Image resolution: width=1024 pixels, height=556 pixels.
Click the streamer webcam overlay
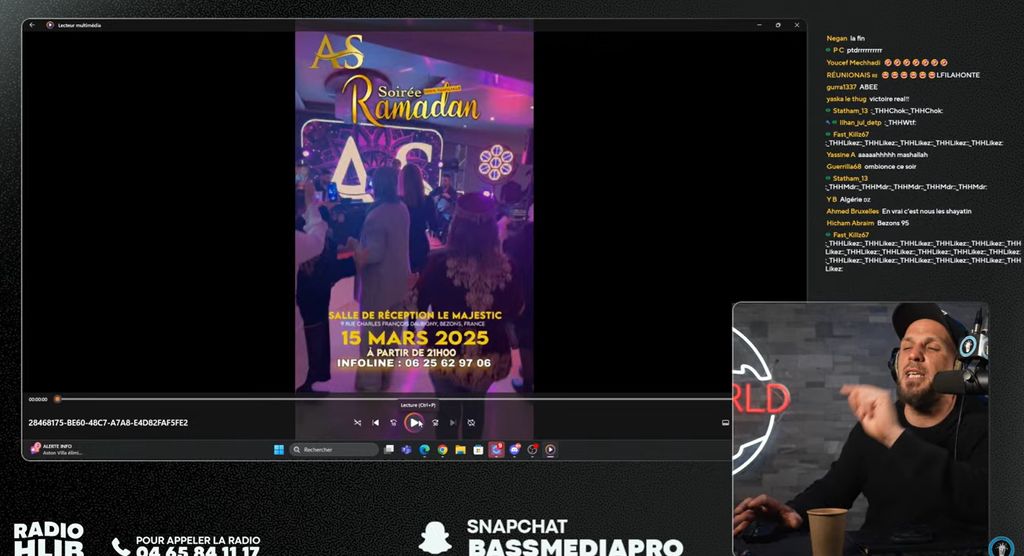tap(860, 429)
